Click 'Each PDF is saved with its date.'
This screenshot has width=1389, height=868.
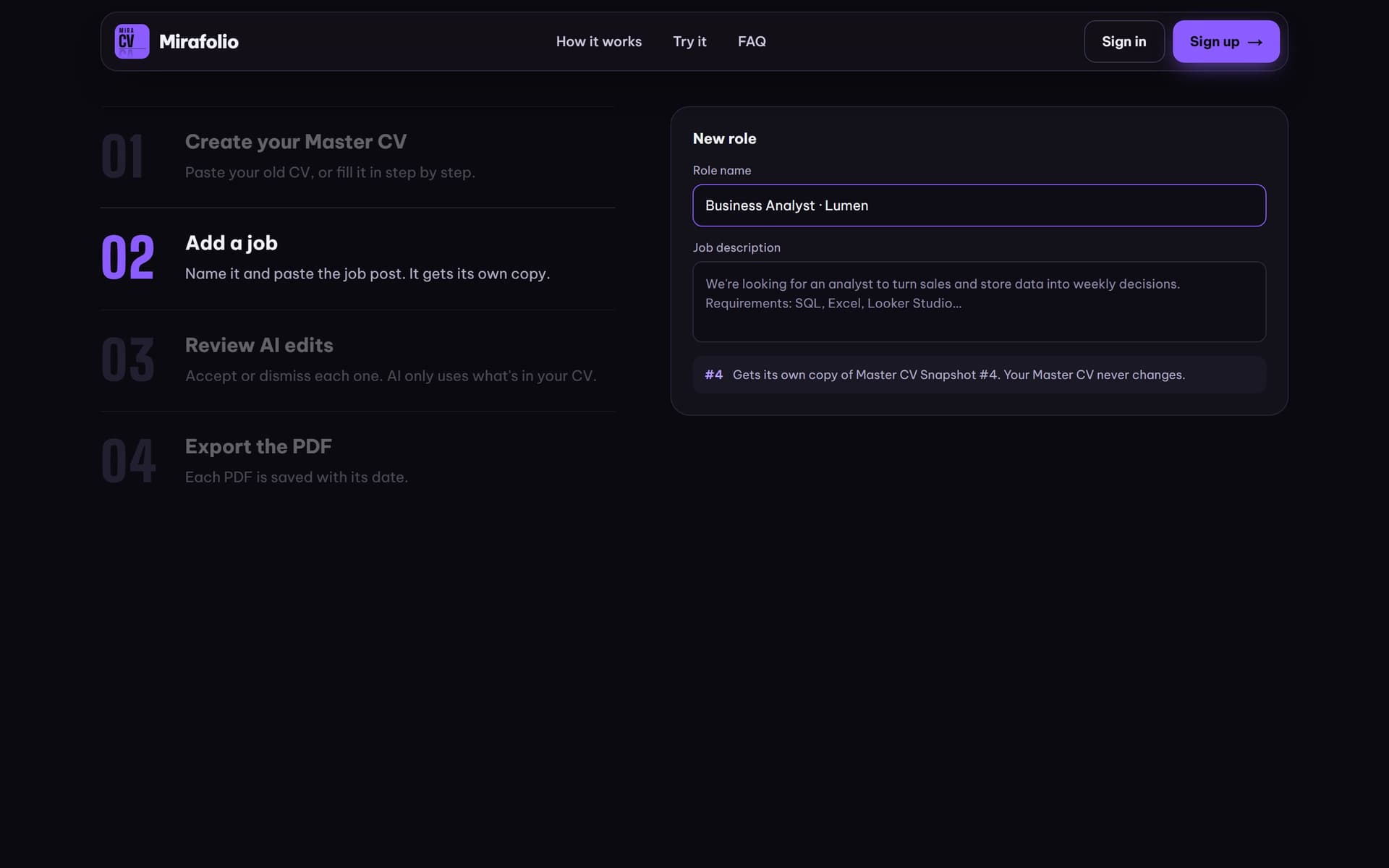click(297, 477)
